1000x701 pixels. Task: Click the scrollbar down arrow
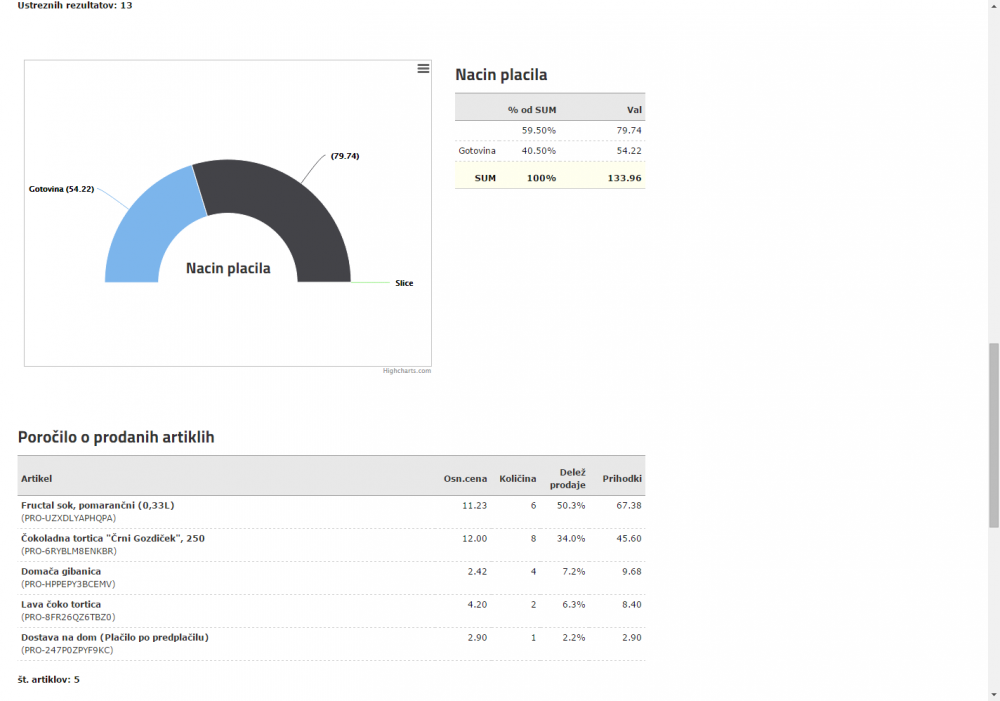(x=993, y=694)
